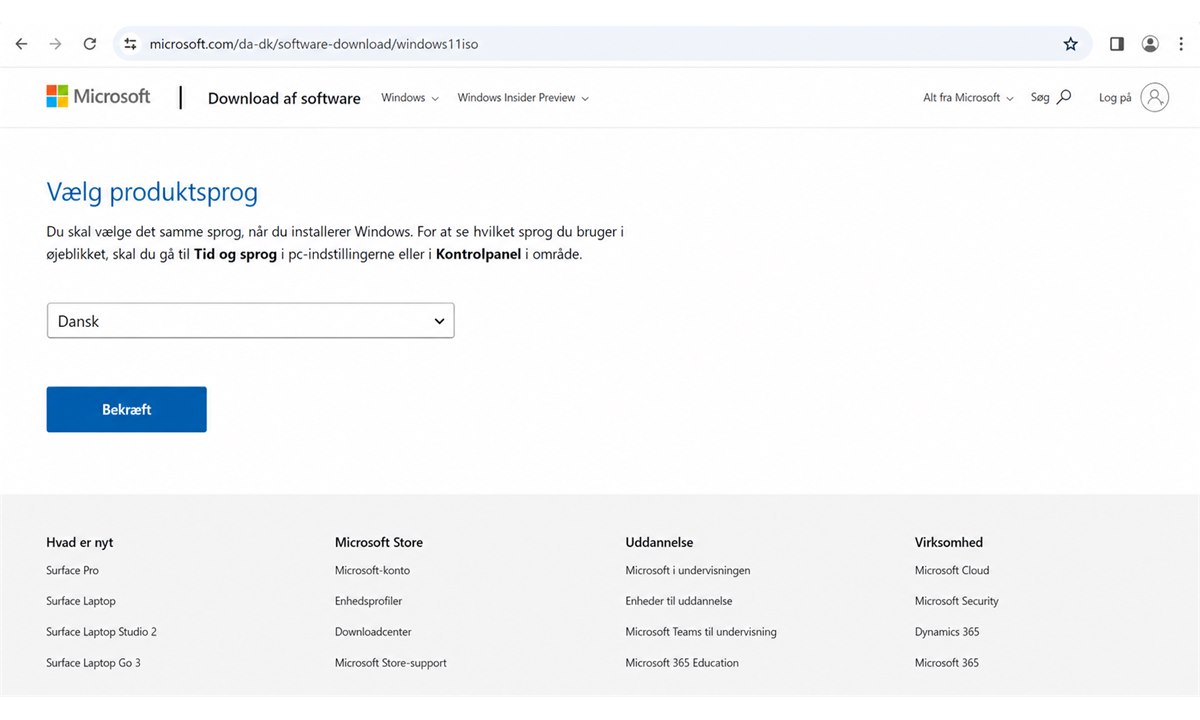Bookmark this page with the star icon
The width and height of the screenshot is (1200, 720).
click(x=1071, y=44)
